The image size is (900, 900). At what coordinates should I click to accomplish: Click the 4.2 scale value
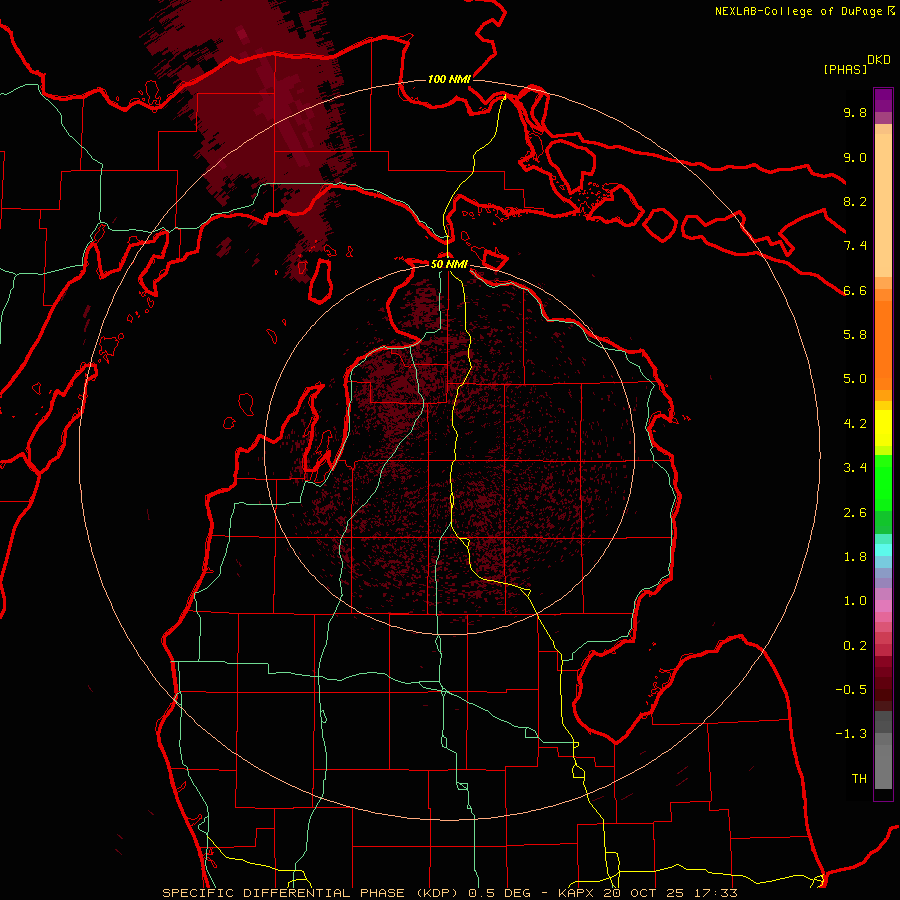pyautogui.click(x=855, y=424)
